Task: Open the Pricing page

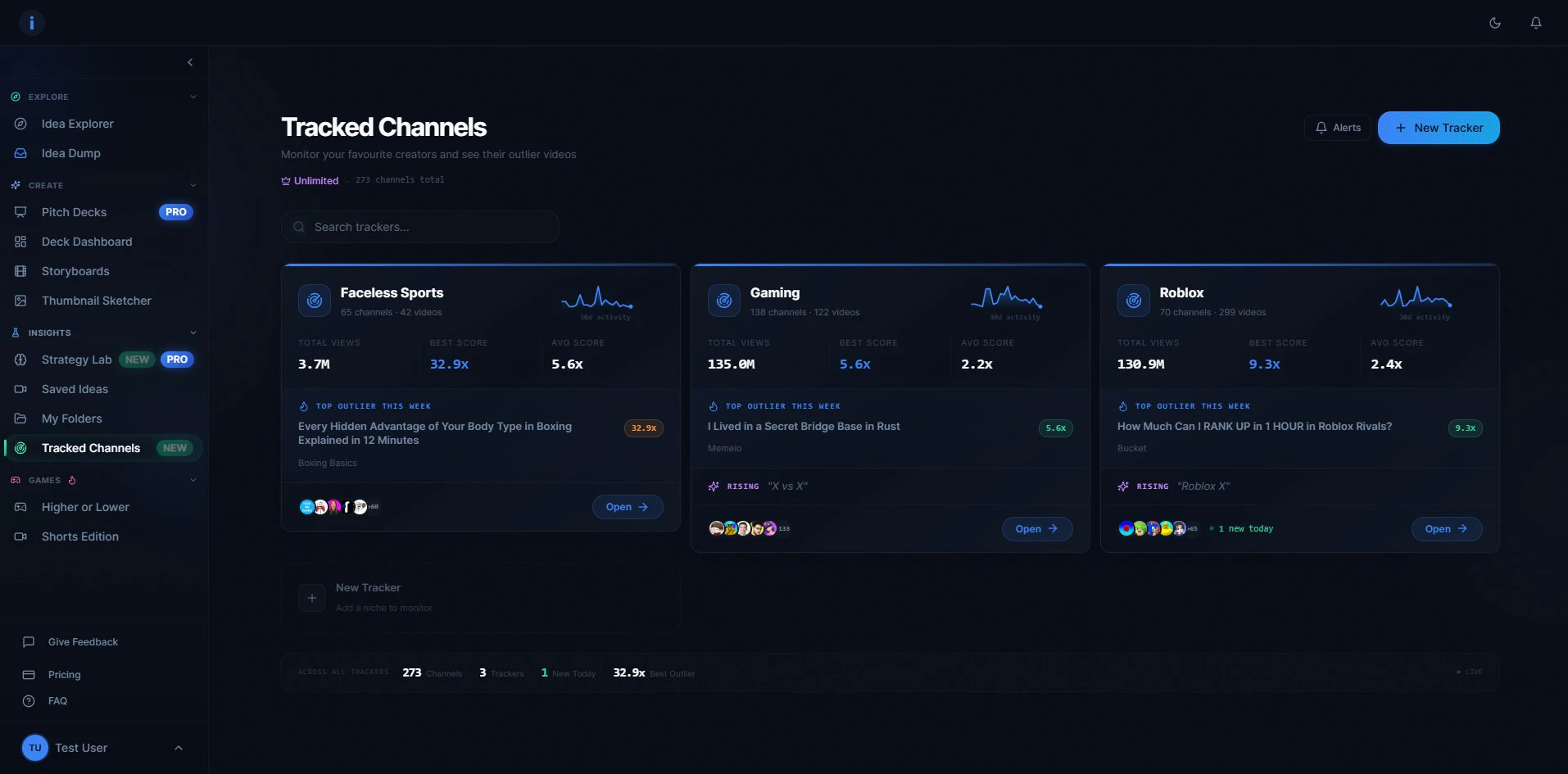Action: pyautogui.click(x=64, y=675)
